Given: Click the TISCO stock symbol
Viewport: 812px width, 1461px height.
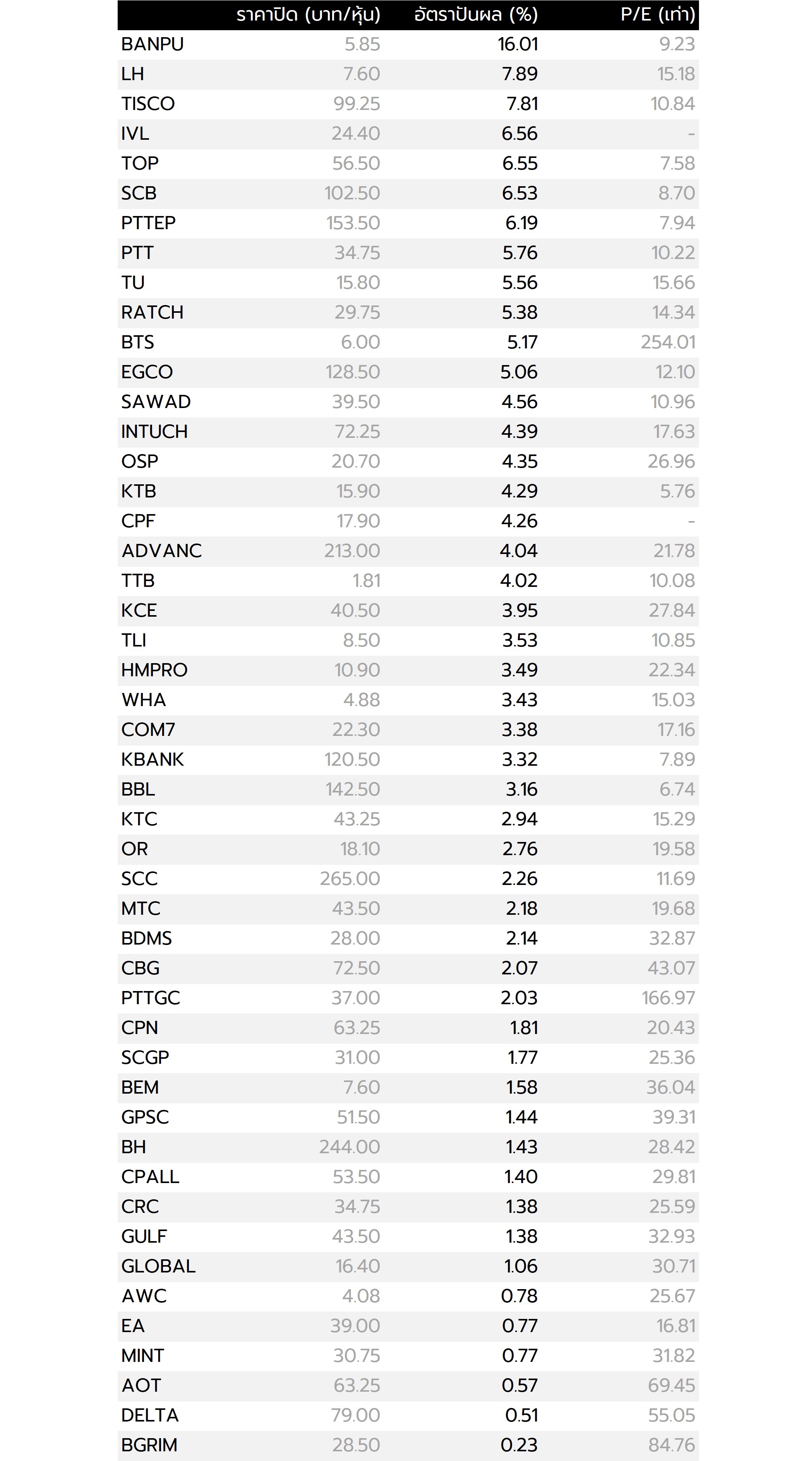Looking at the screenshot, I should pyautogui.click(x=148, y=104).
